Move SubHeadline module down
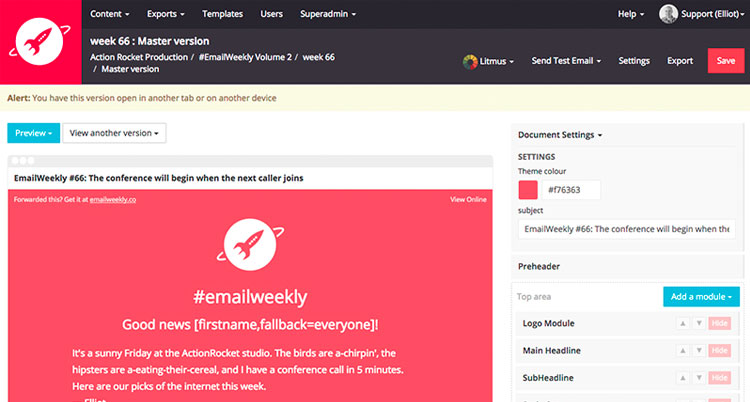The width and height of the screenshot is (750, 402). [x=697, y=376]
